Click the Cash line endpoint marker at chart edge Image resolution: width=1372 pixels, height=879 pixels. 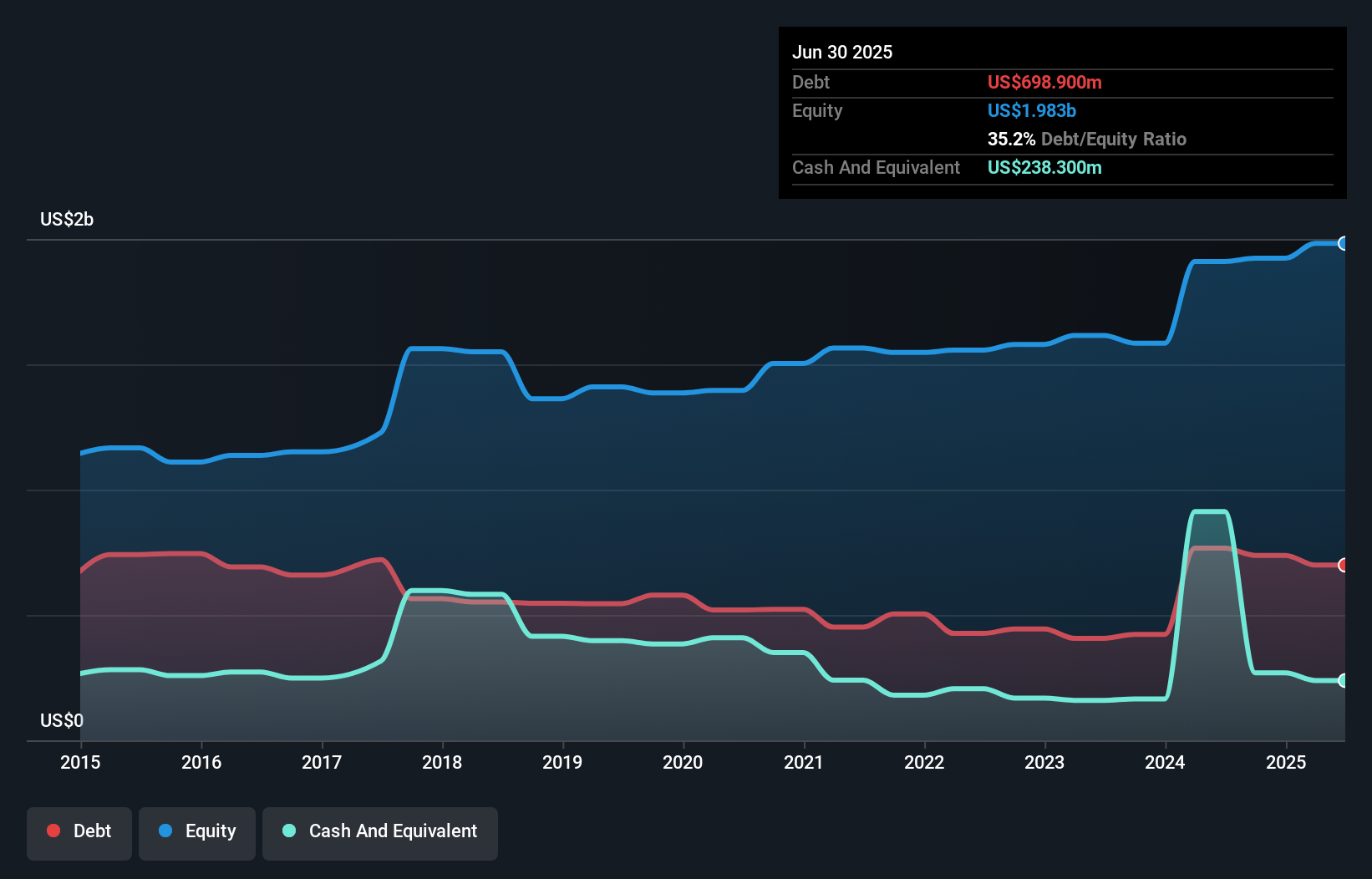click(x=1344, y=681)
